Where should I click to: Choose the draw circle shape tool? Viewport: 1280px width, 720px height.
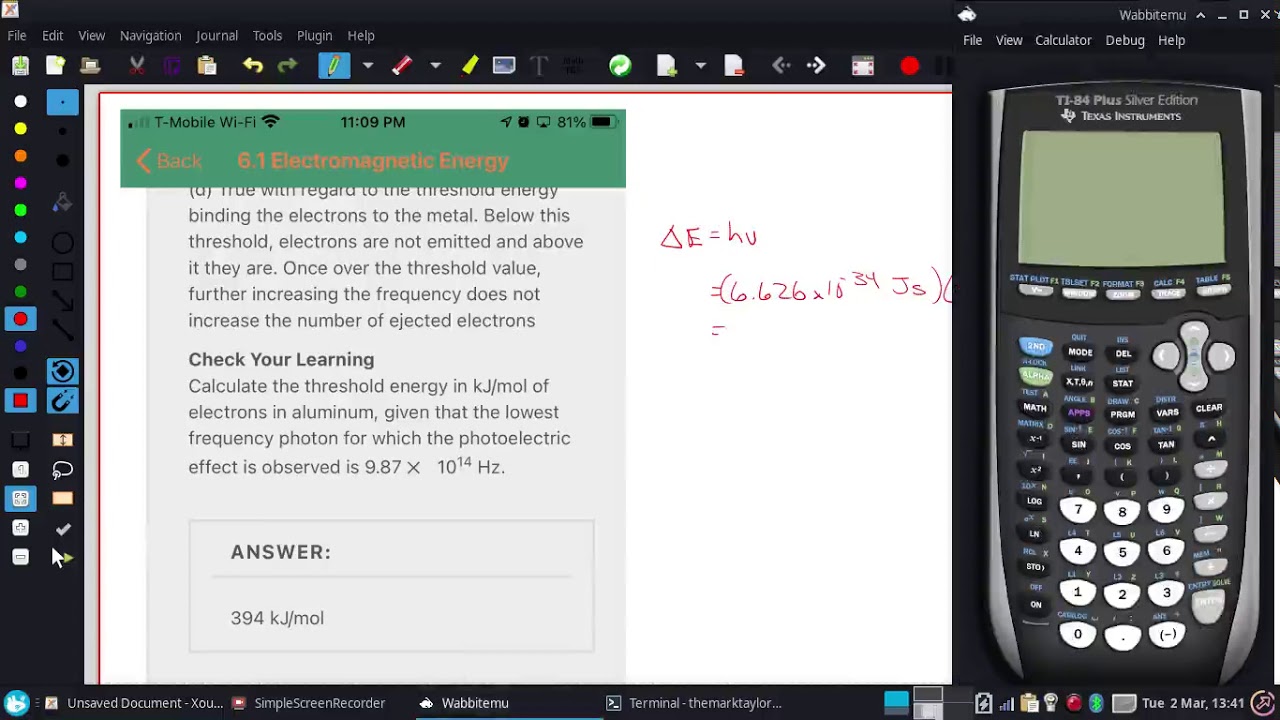click(62, 243)
